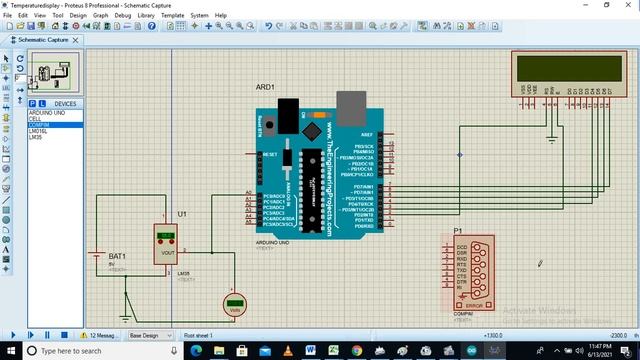Open Arduino IDE from taskbar
Image resolution: width=640 pixels, height=360 pixels.
click(x=471, y=351)
